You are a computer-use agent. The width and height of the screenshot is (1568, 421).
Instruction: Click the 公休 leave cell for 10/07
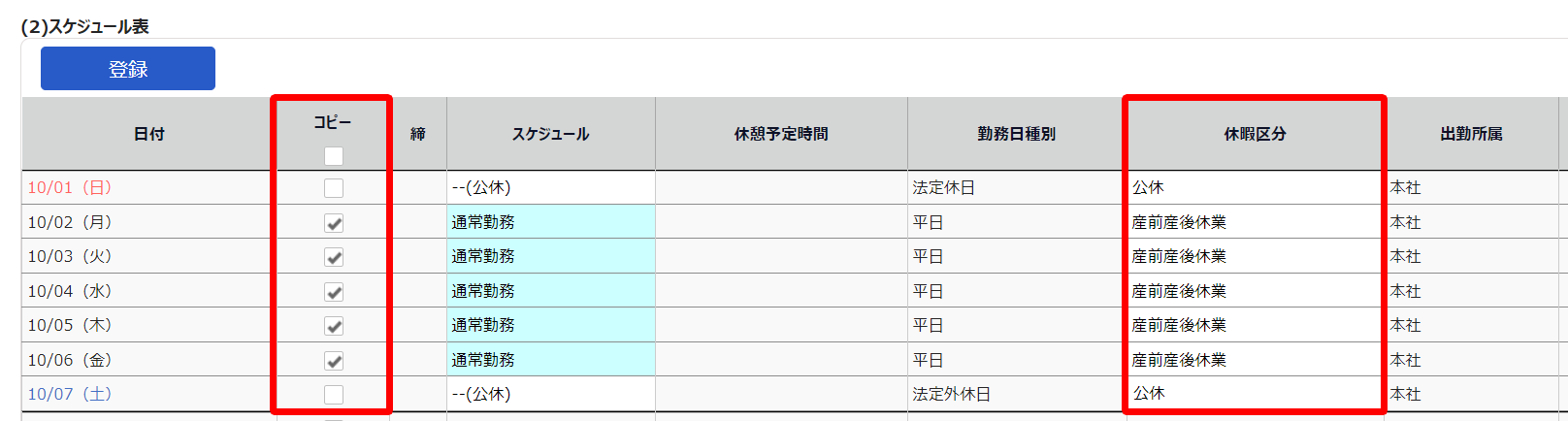[1149, 393]
